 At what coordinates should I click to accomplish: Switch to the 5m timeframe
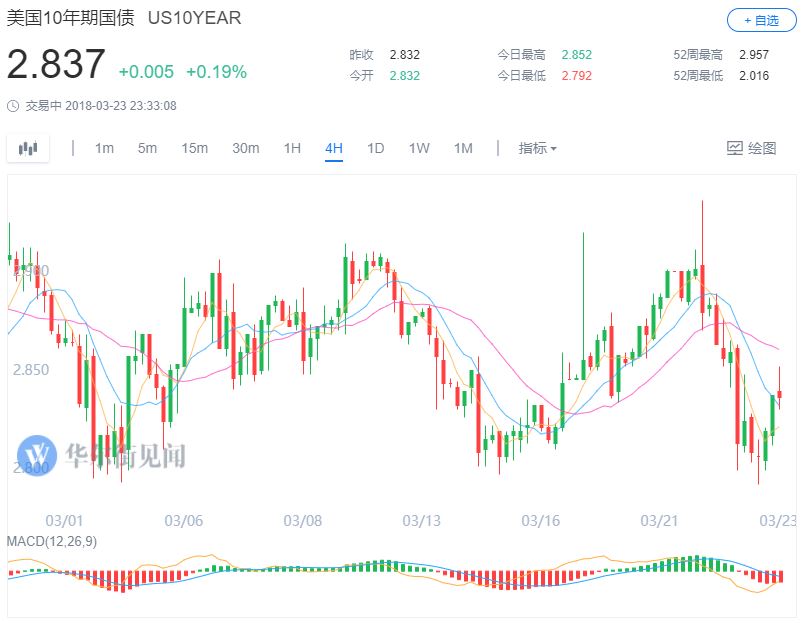[147, 148]
